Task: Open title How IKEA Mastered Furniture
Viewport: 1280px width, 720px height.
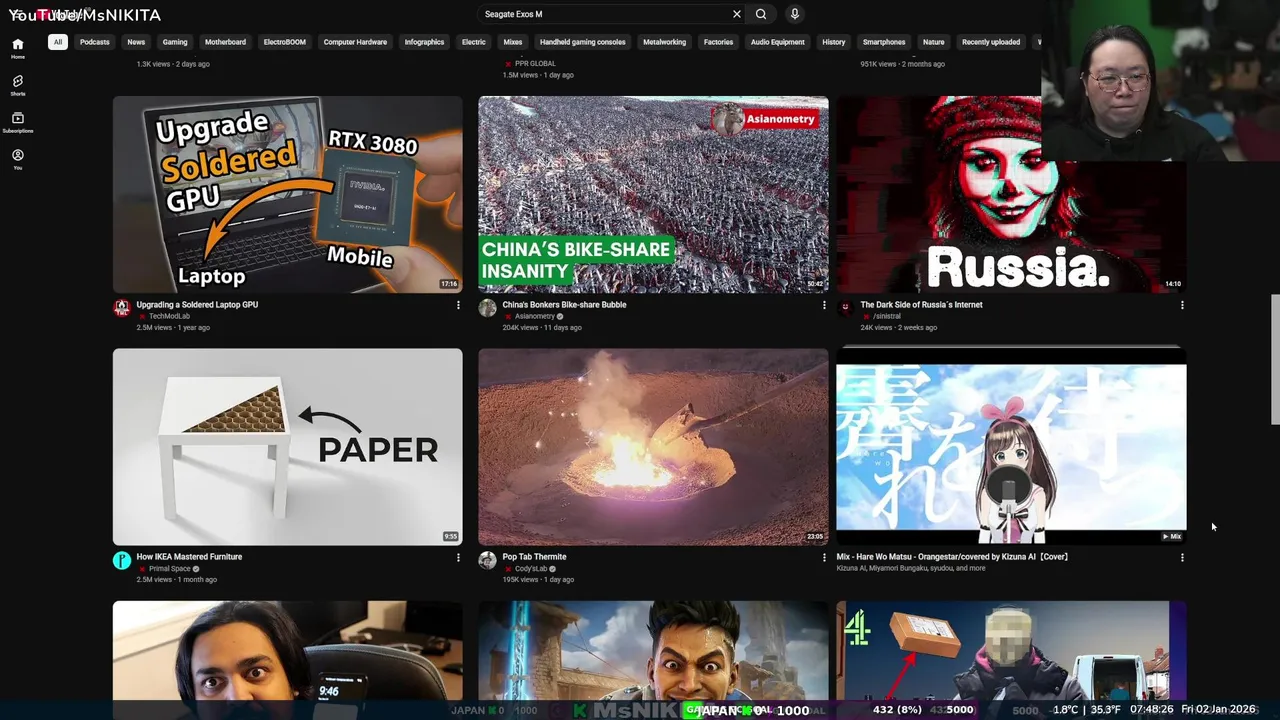Action: [189, 557]
